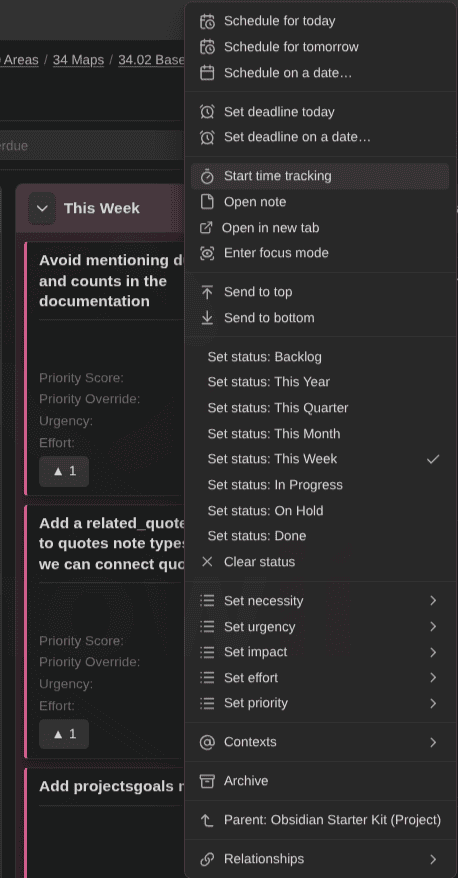458x878 pixels.
Task: Click the overdue filter field
Action: (x=92, y=146)
